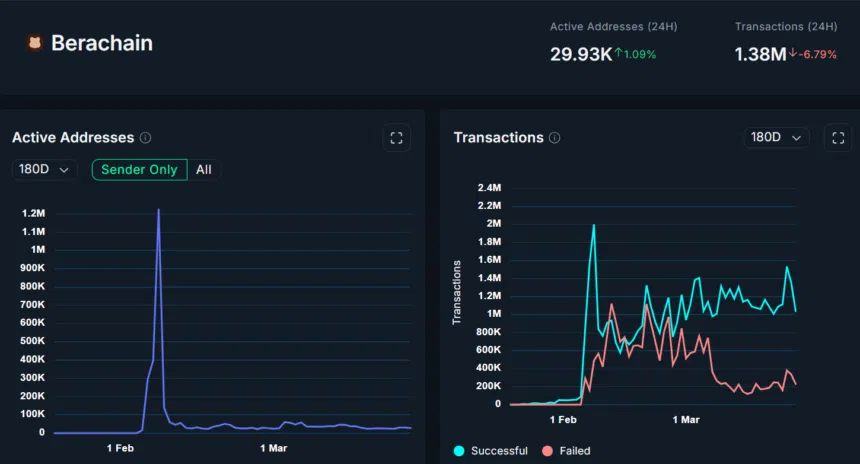Click the 1 Feb label on transactions chart
The height and width of the screenshot is (464, 860).
563,420
